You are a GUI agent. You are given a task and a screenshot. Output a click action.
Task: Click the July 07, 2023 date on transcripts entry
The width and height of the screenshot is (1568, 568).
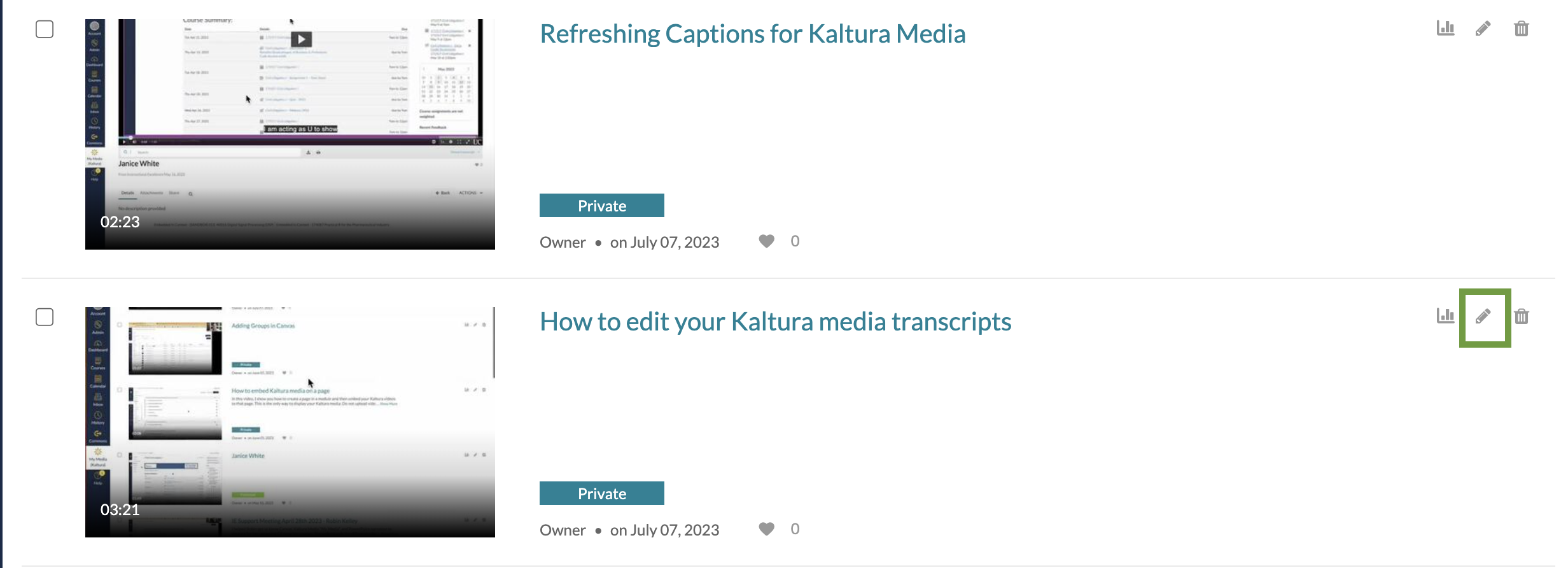664,530
